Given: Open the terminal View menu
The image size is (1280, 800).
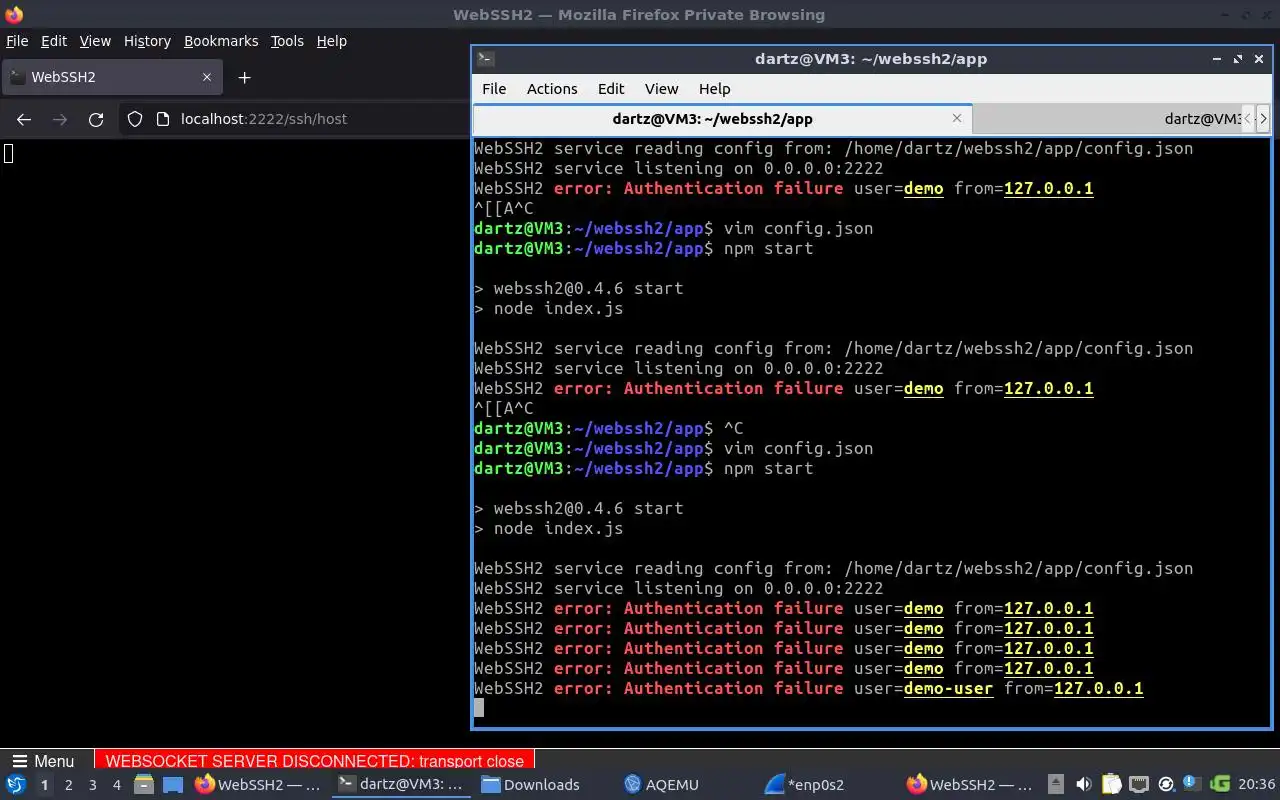Looking at the screenshot, I should pos(661,89).
